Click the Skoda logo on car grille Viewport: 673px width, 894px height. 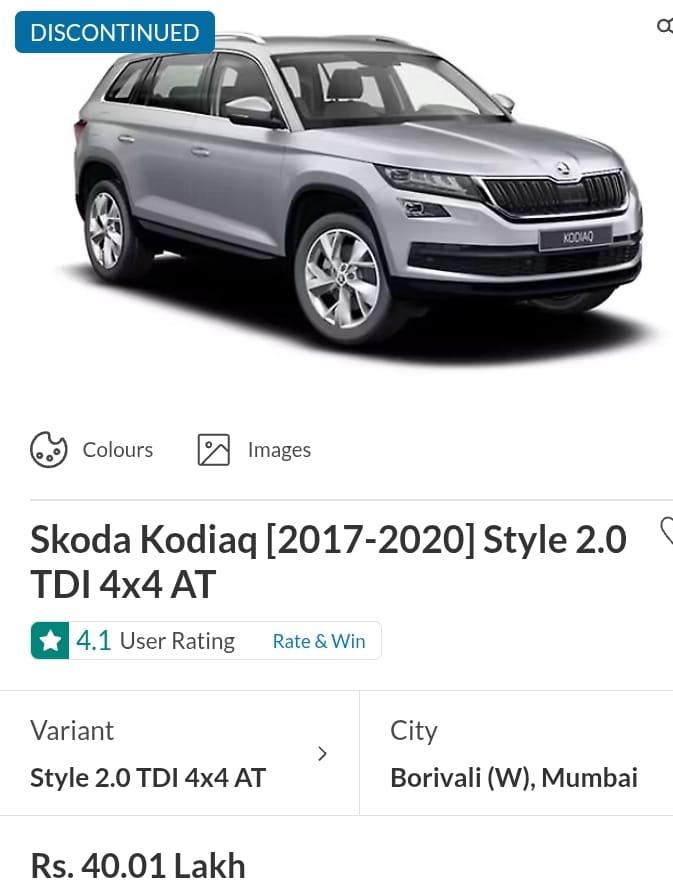pos(563,169)
